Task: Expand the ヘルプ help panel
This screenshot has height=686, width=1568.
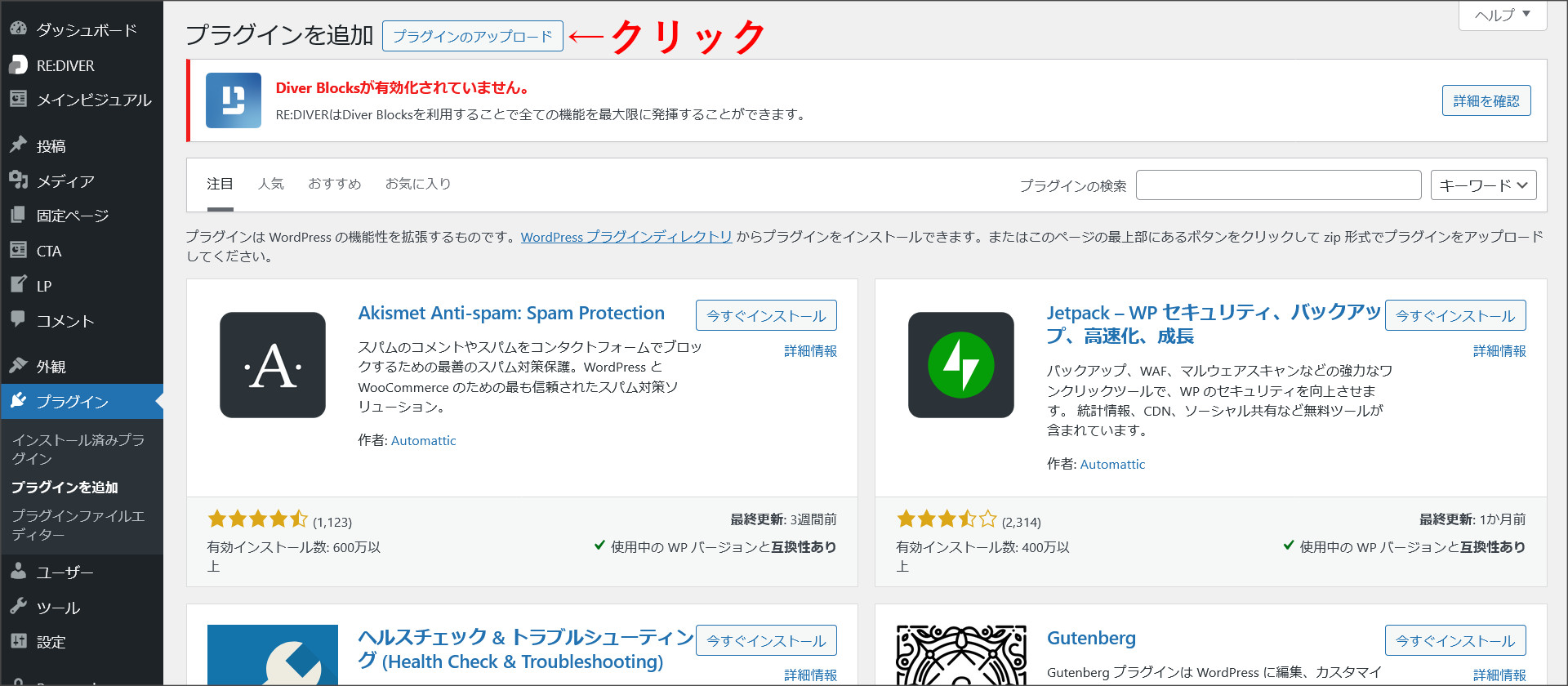Action: point(1502,15)
